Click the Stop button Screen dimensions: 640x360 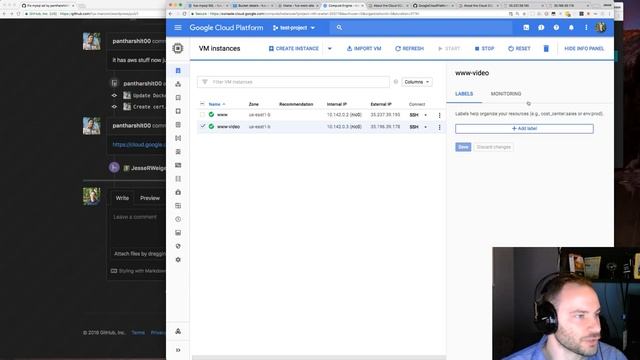[484, 49]
